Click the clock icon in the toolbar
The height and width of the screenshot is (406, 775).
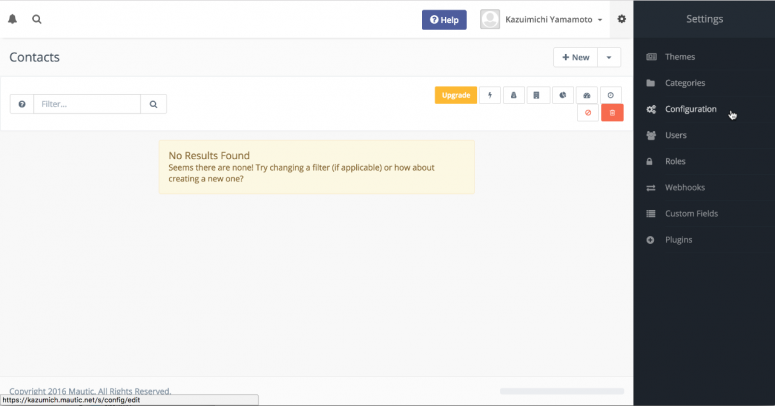tap(612, 95)
